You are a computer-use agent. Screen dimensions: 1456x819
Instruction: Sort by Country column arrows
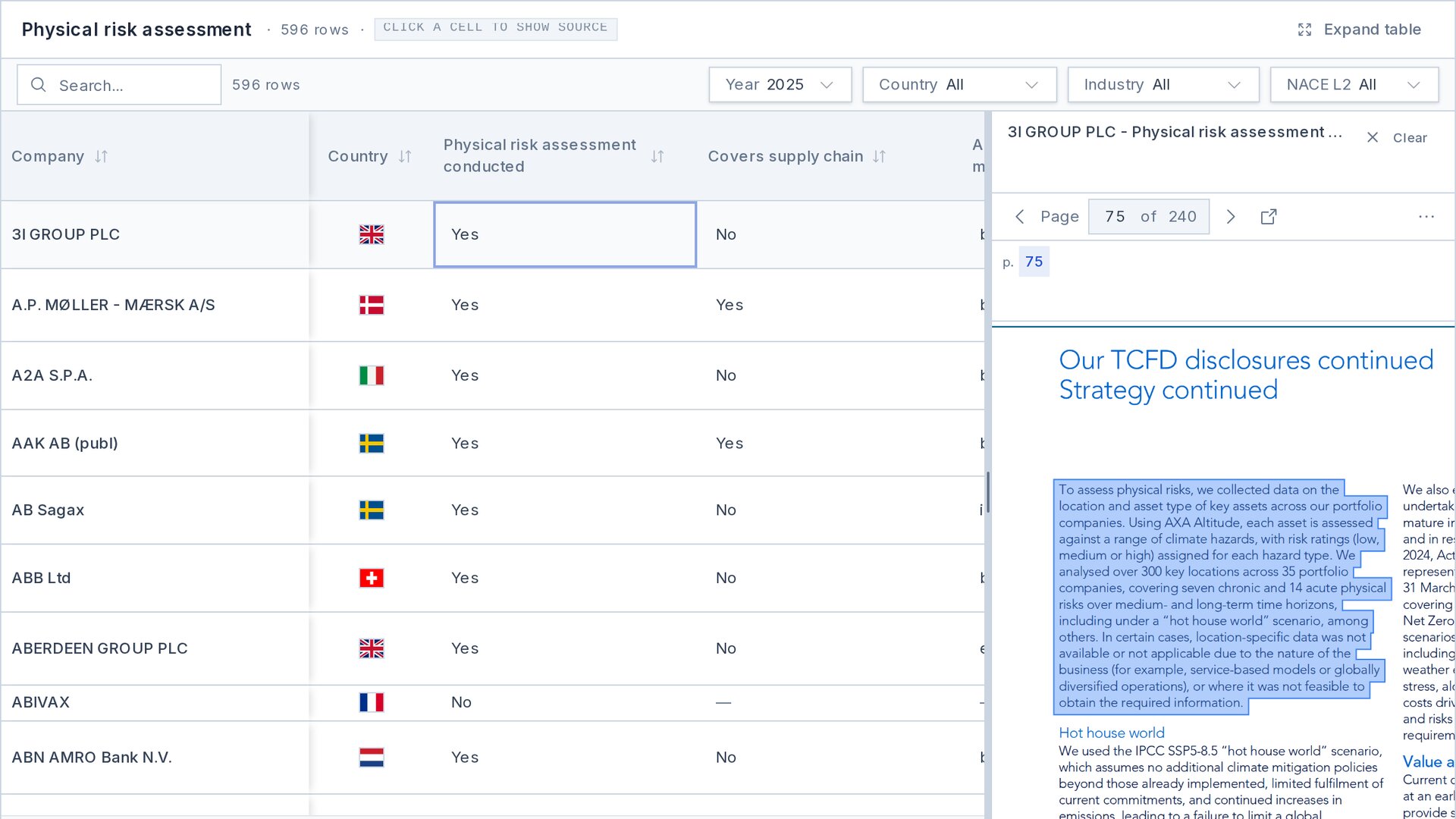[x=405, y=156]
